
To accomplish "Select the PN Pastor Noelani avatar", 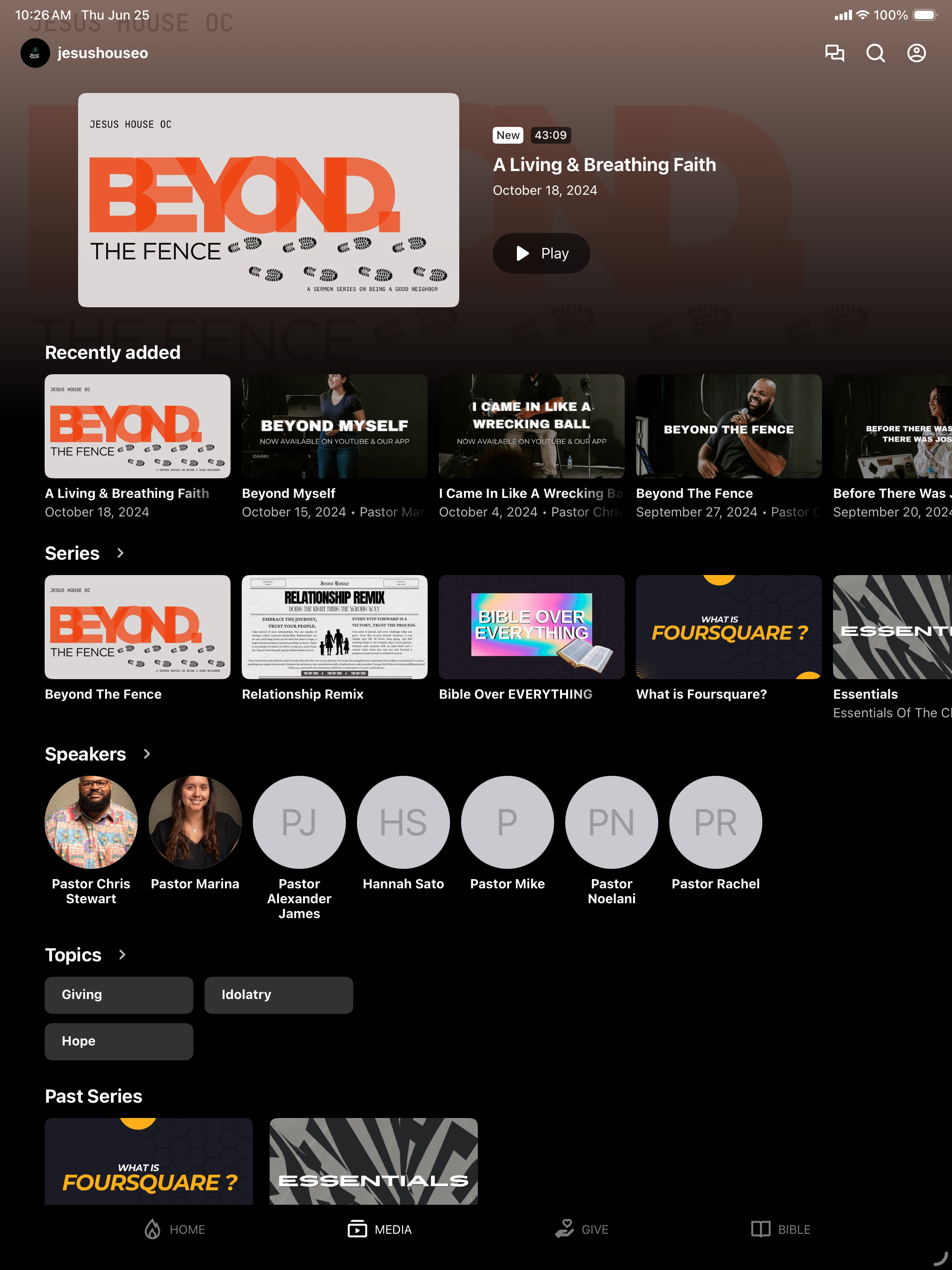I will click(612, 821).
